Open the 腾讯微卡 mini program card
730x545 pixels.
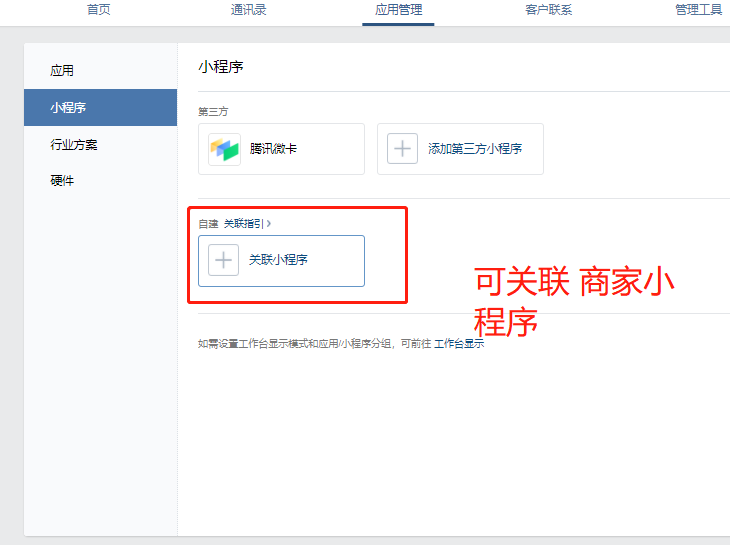[281, 149]
